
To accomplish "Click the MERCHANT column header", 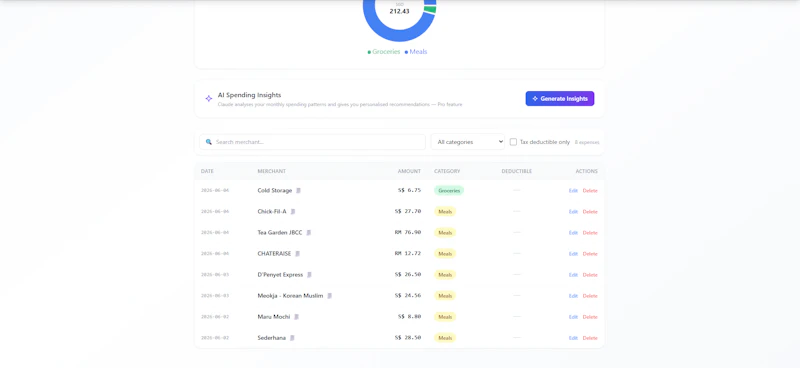I will (271, 171).
